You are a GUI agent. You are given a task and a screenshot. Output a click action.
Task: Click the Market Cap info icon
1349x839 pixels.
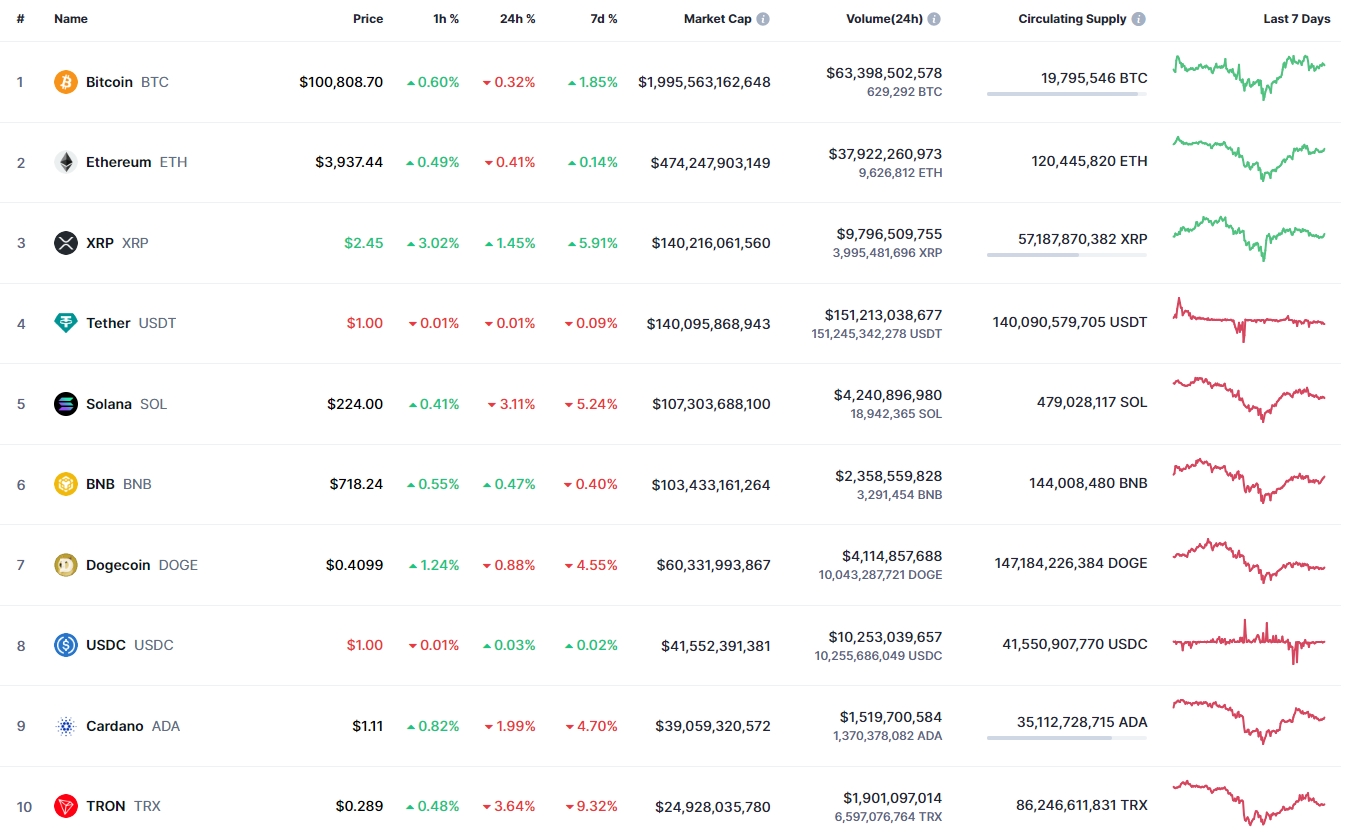(x=763, y=19)
